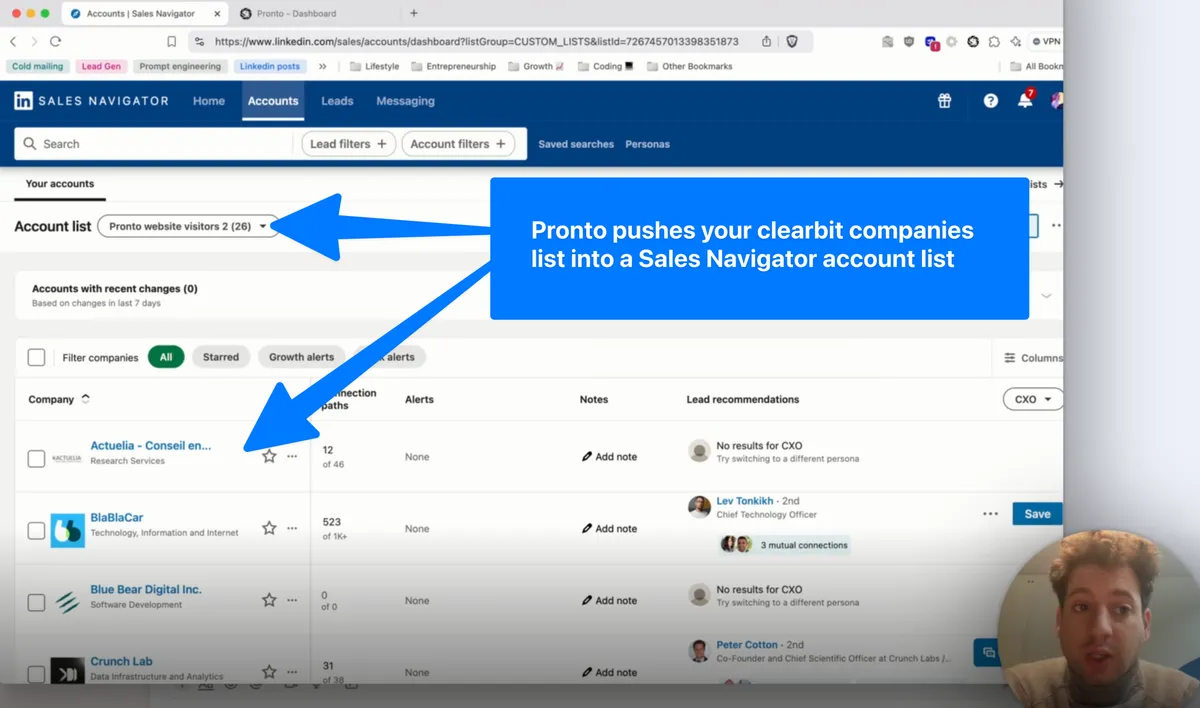This screenshot has width=1200, height=708.
Task: Star the BlaBlaCar account
Action: pyautogui.click(x=269, y=528)
